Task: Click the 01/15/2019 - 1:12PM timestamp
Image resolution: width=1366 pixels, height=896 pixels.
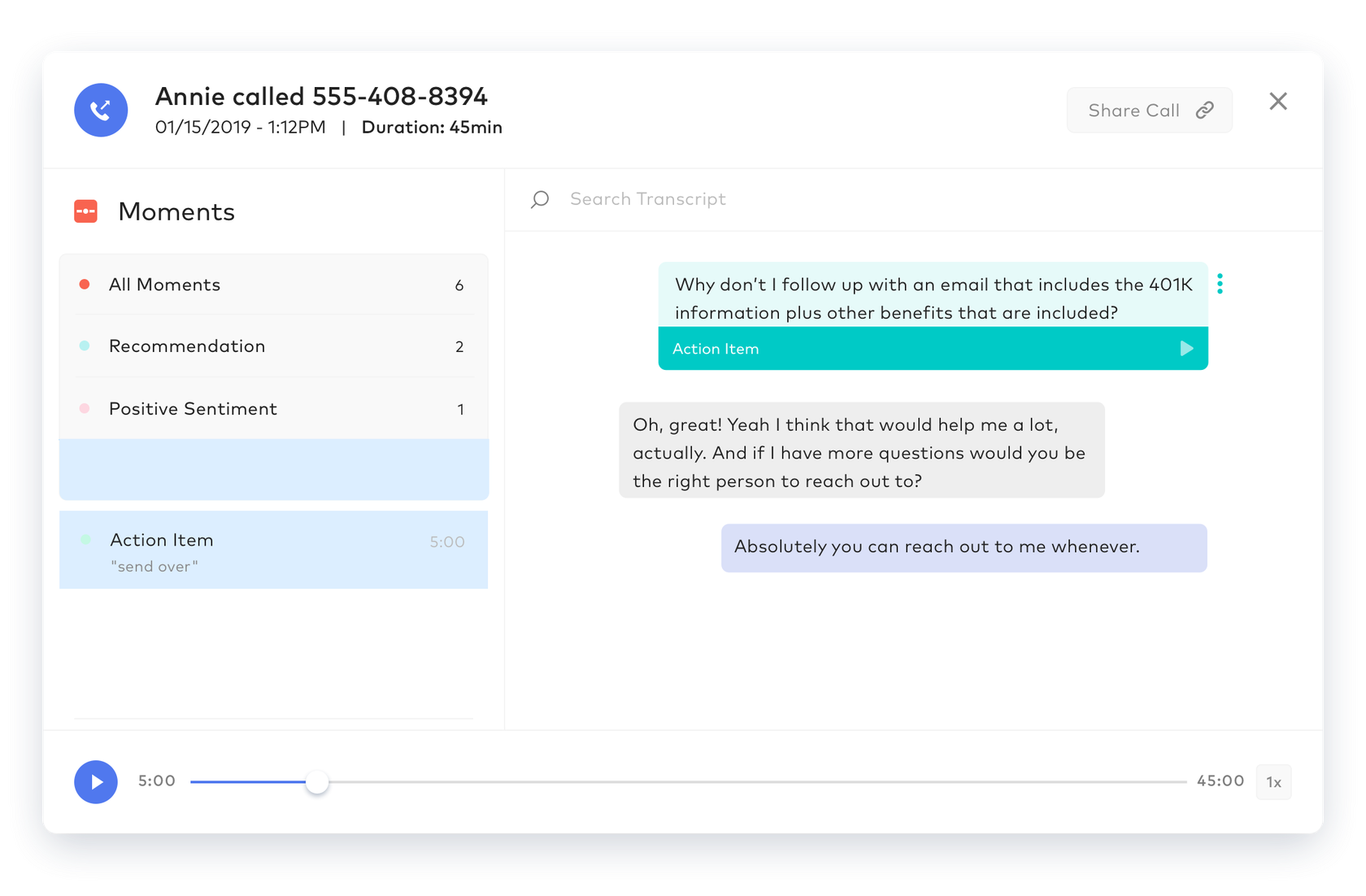Action: coord(241,128)
